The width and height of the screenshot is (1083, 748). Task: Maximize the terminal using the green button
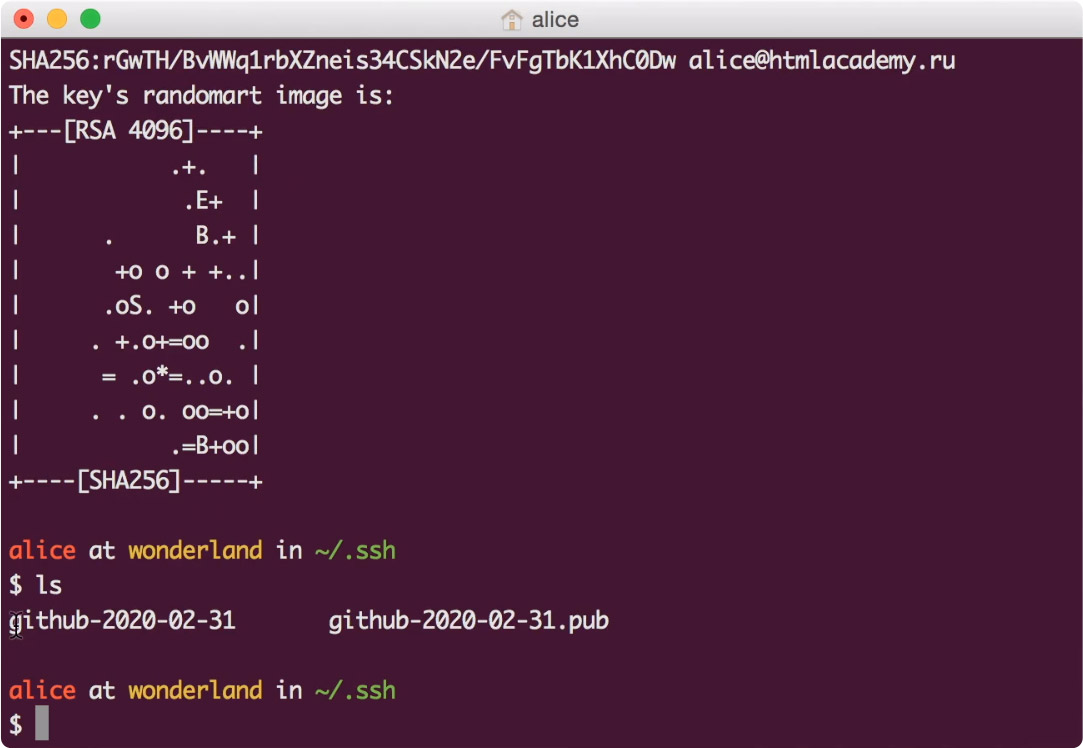pos(90,18)
